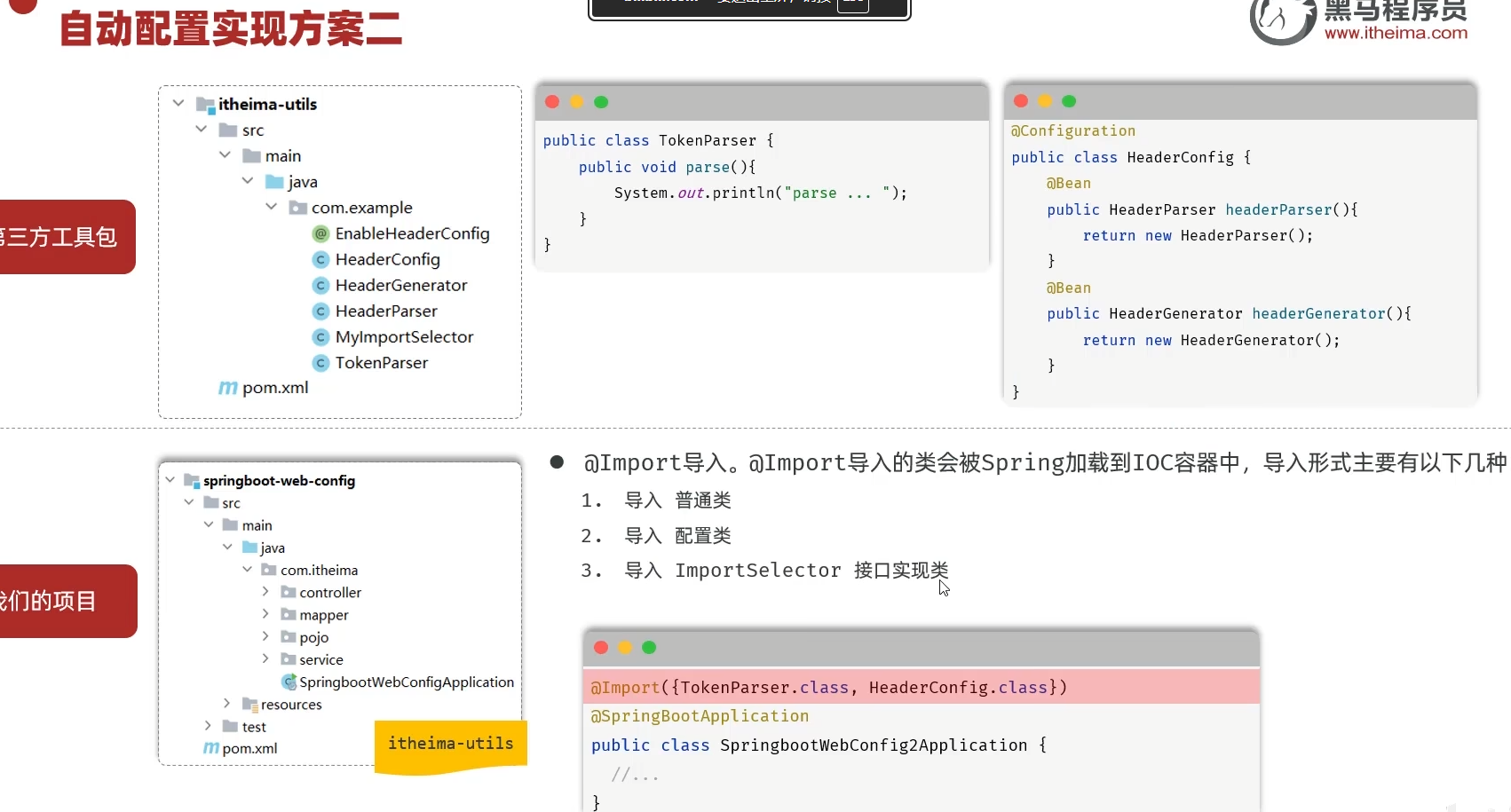Click the com.itheima package icon
This screenshot has height=812, width=1511.
269,570
